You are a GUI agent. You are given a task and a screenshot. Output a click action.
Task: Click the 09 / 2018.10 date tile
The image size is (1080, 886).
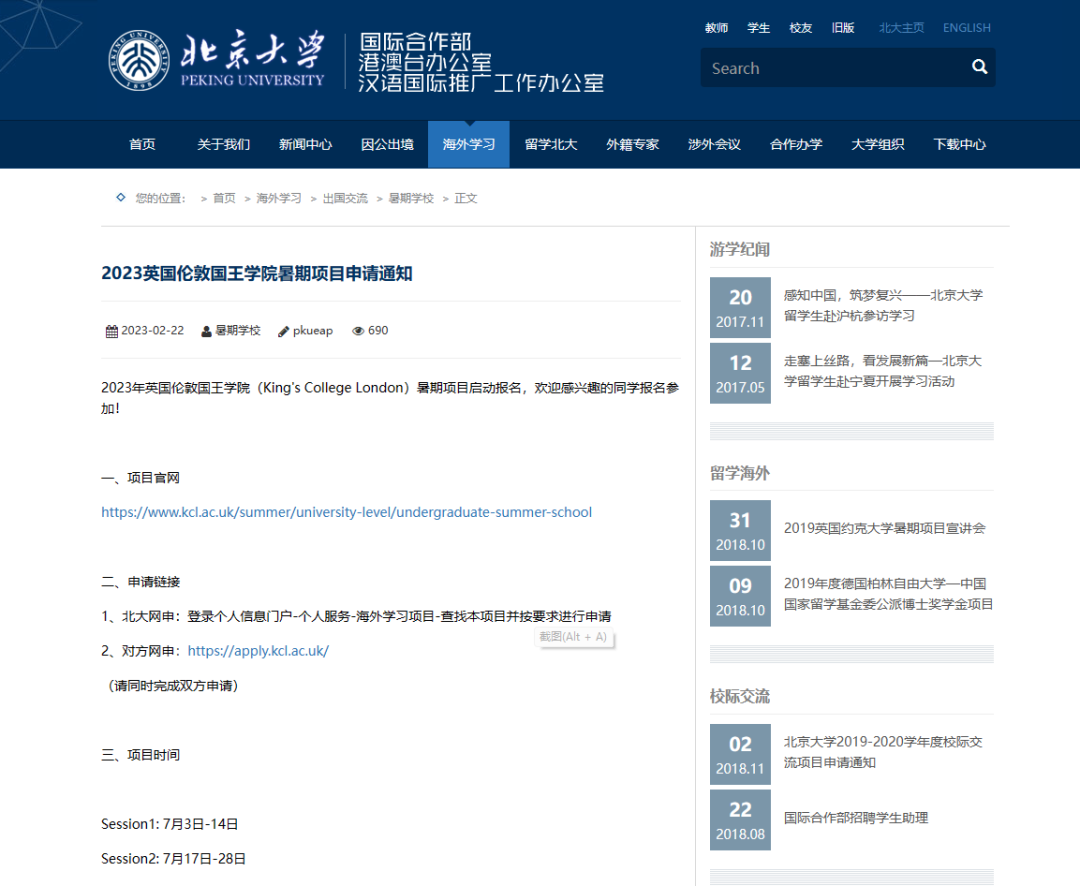740,596
